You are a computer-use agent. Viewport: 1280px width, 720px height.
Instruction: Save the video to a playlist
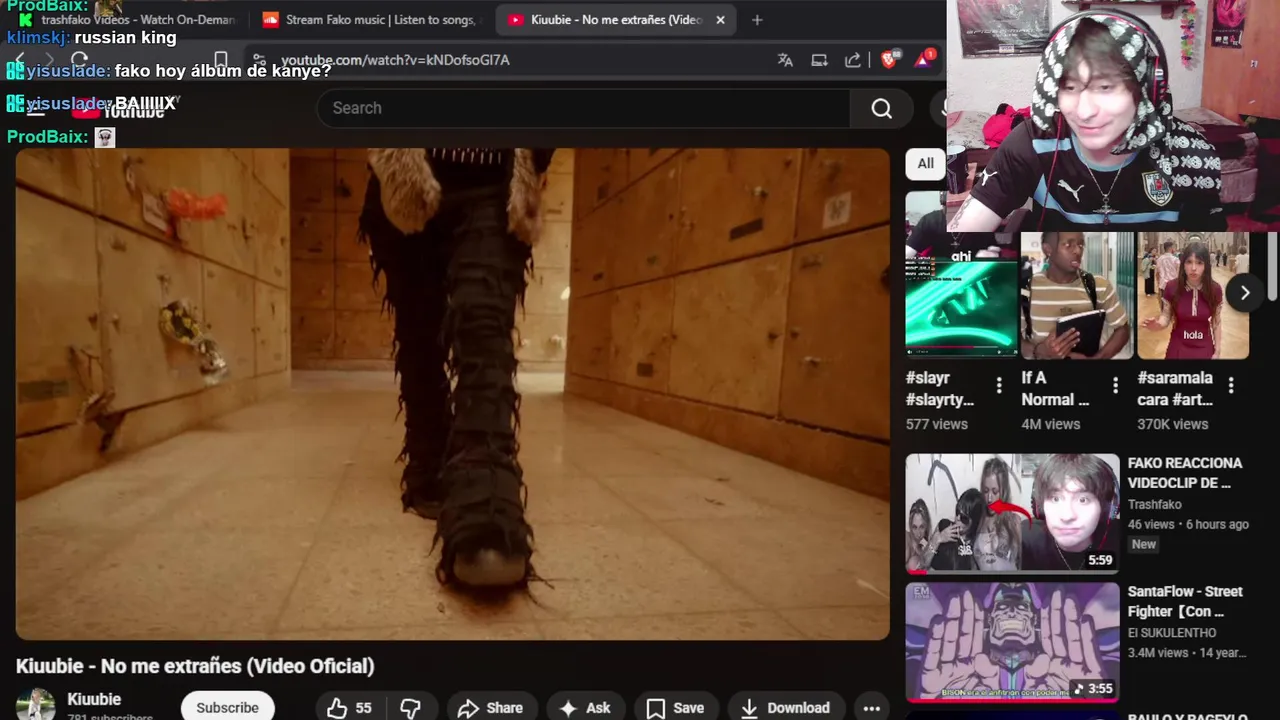click(675, 708)
